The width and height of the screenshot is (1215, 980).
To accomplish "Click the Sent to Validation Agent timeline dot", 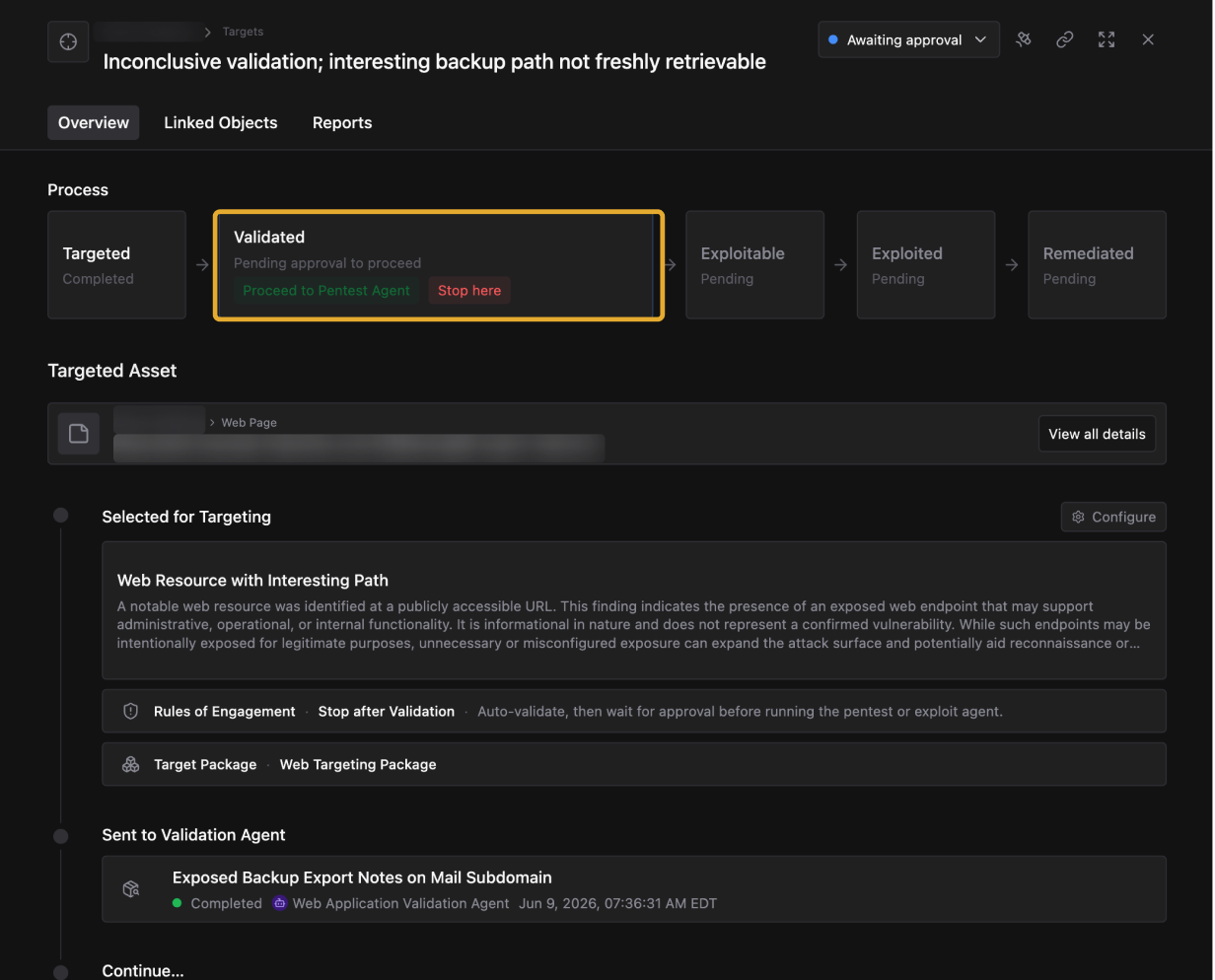I will (61, 836).
